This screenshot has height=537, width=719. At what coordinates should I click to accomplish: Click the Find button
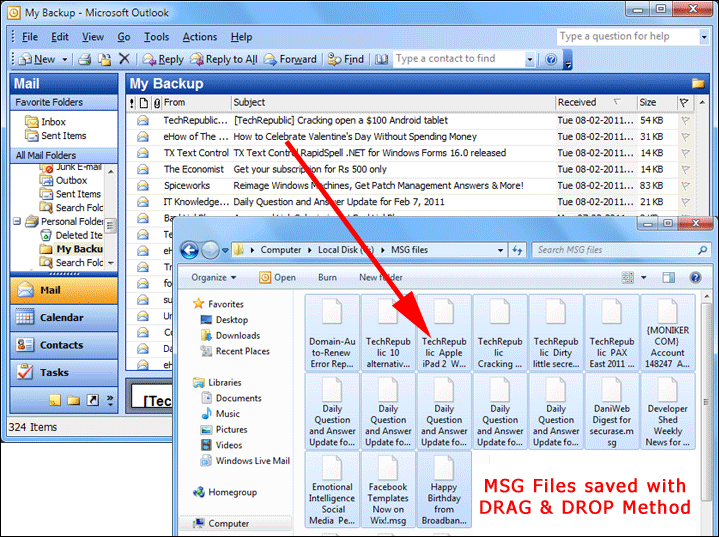(346, 59)
